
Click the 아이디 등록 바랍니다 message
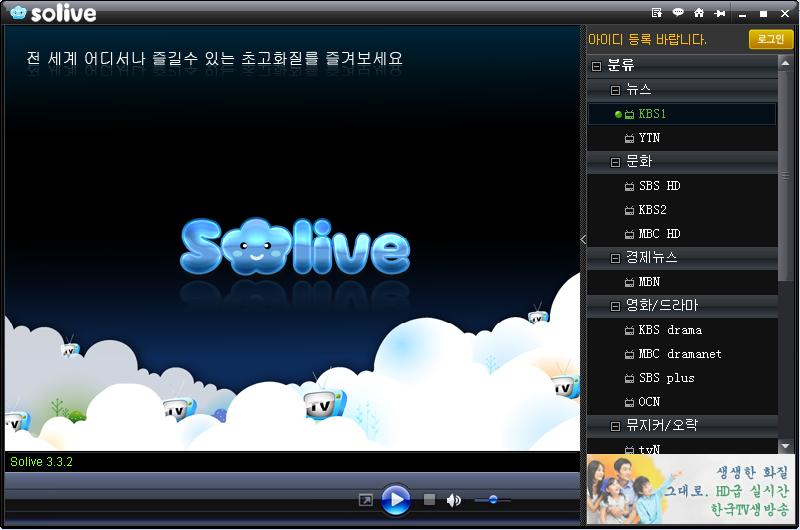647,40
